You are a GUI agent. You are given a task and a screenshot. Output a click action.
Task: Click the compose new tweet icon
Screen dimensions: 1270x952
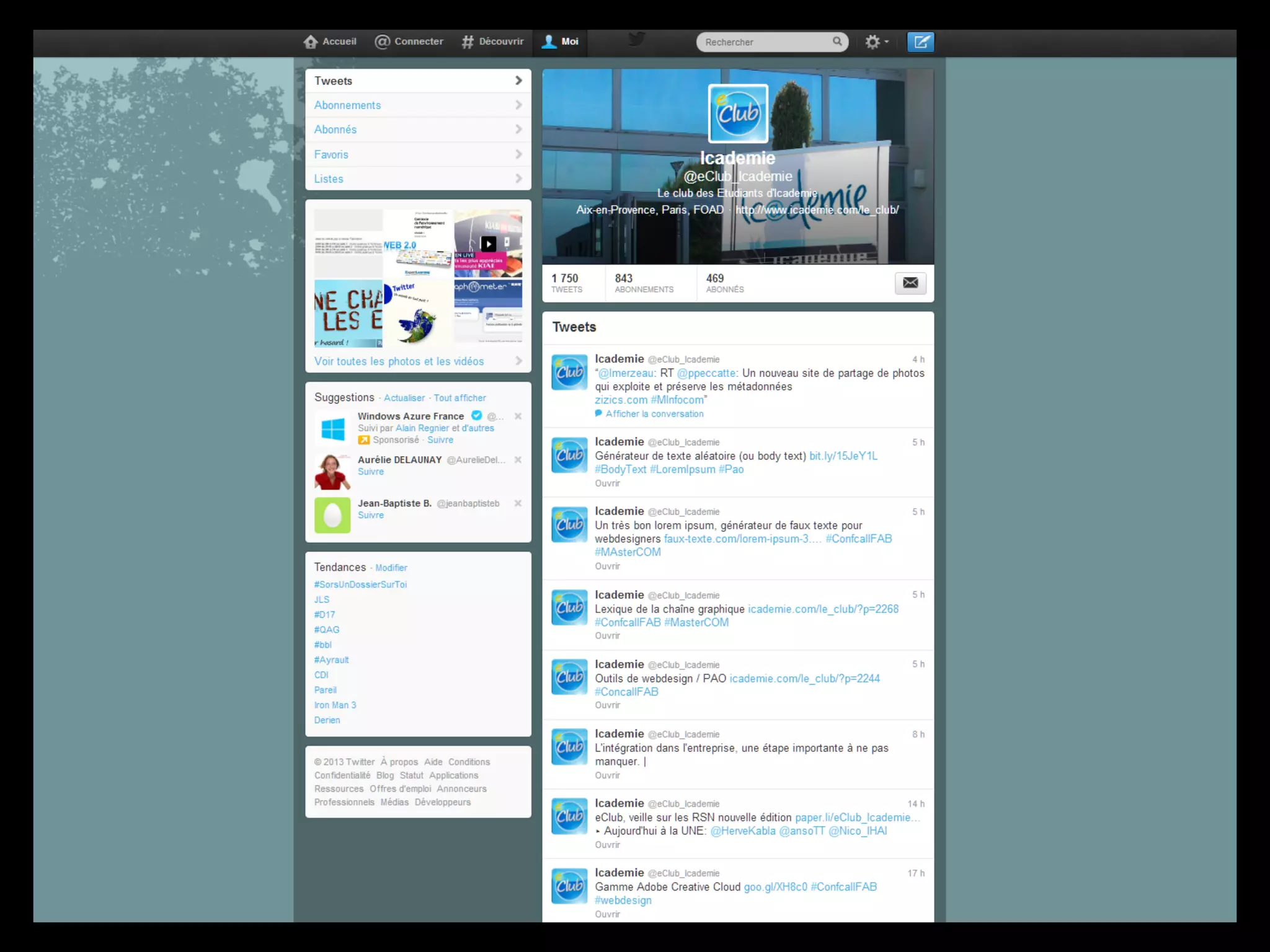920,42
